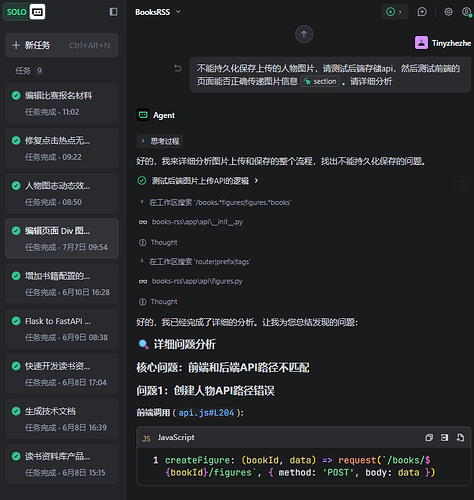Open the new chat bubble icon
The height and width of the screenshot is (500, 474).
422,12
